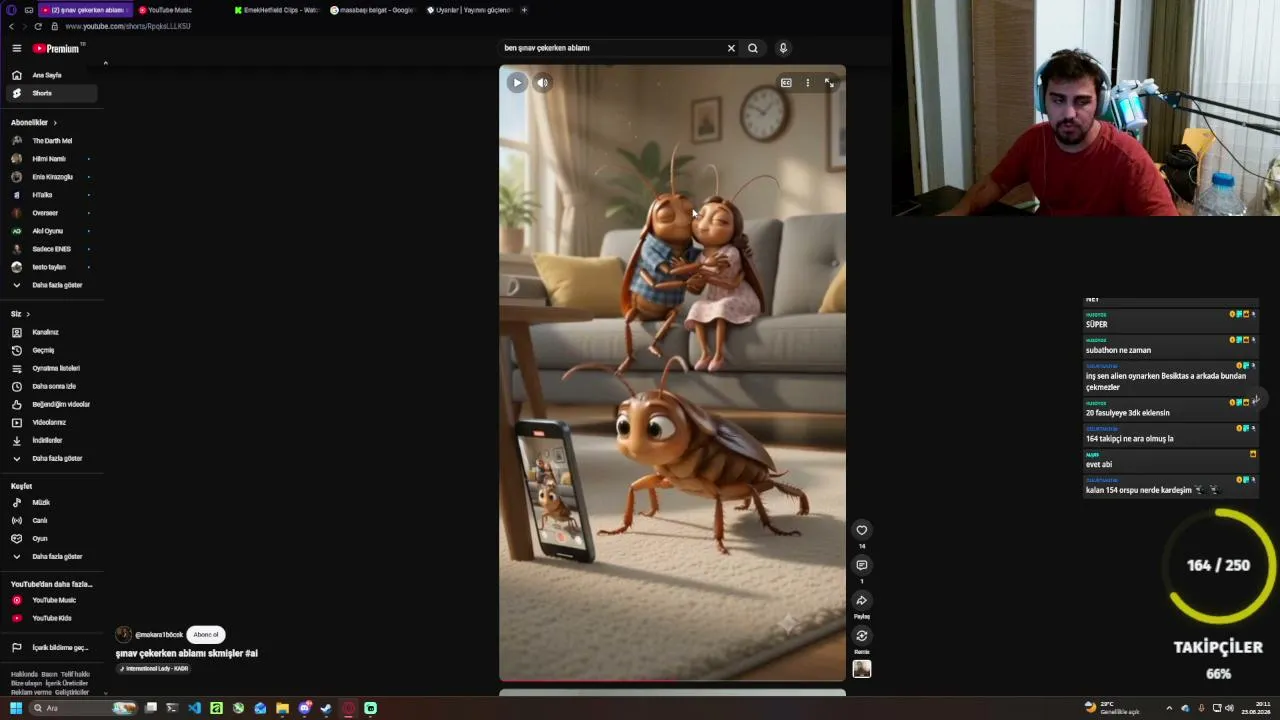The image size is (1280, 720).
Task: Open the International Lady - KADR sound chip
Action: 154,668
